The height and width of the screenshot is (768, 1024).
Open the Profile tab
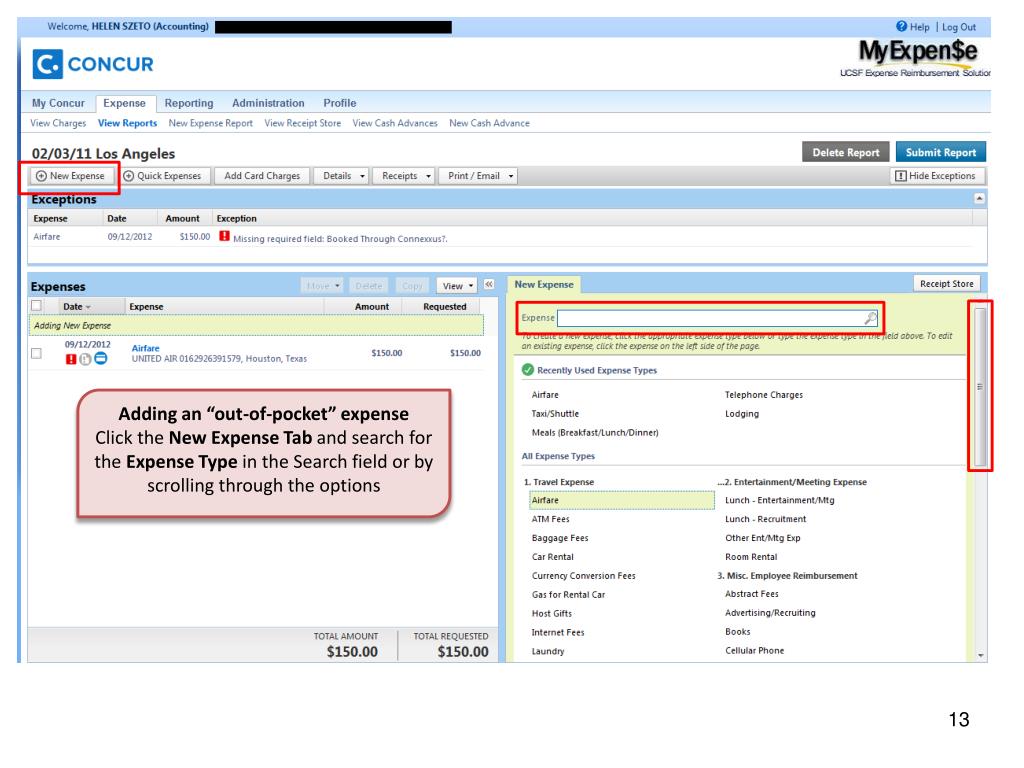pyautogui.click(x=340, y=103)
